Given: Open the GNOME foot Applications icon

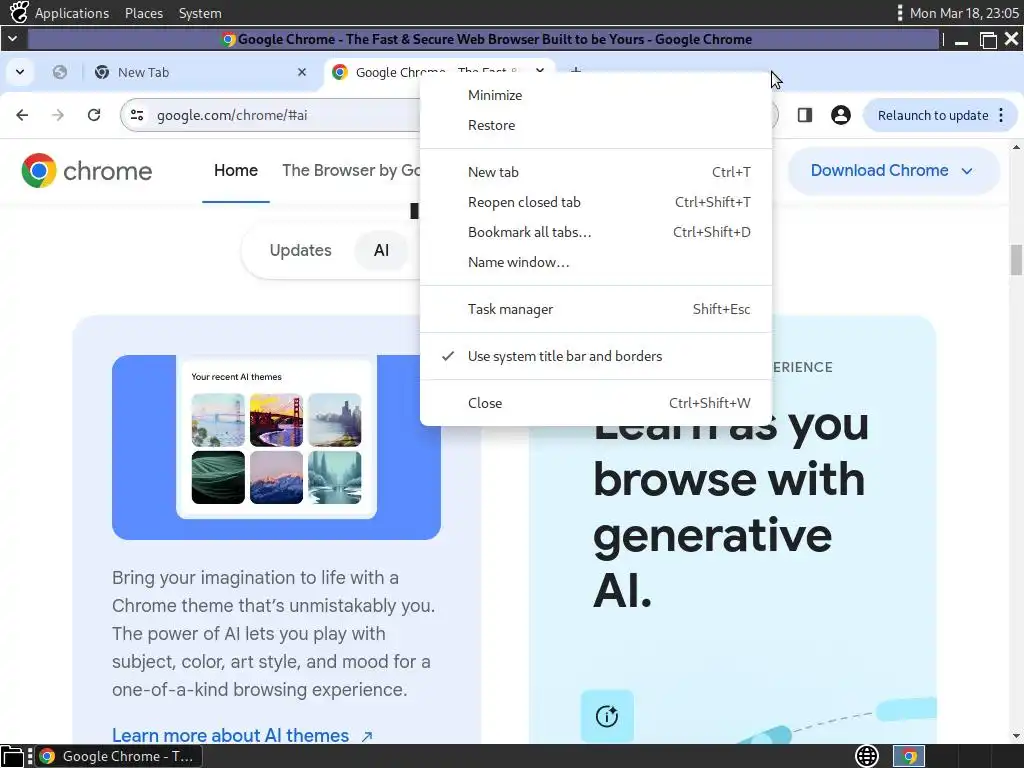Looking at the screenshot, I should [19, 12].
